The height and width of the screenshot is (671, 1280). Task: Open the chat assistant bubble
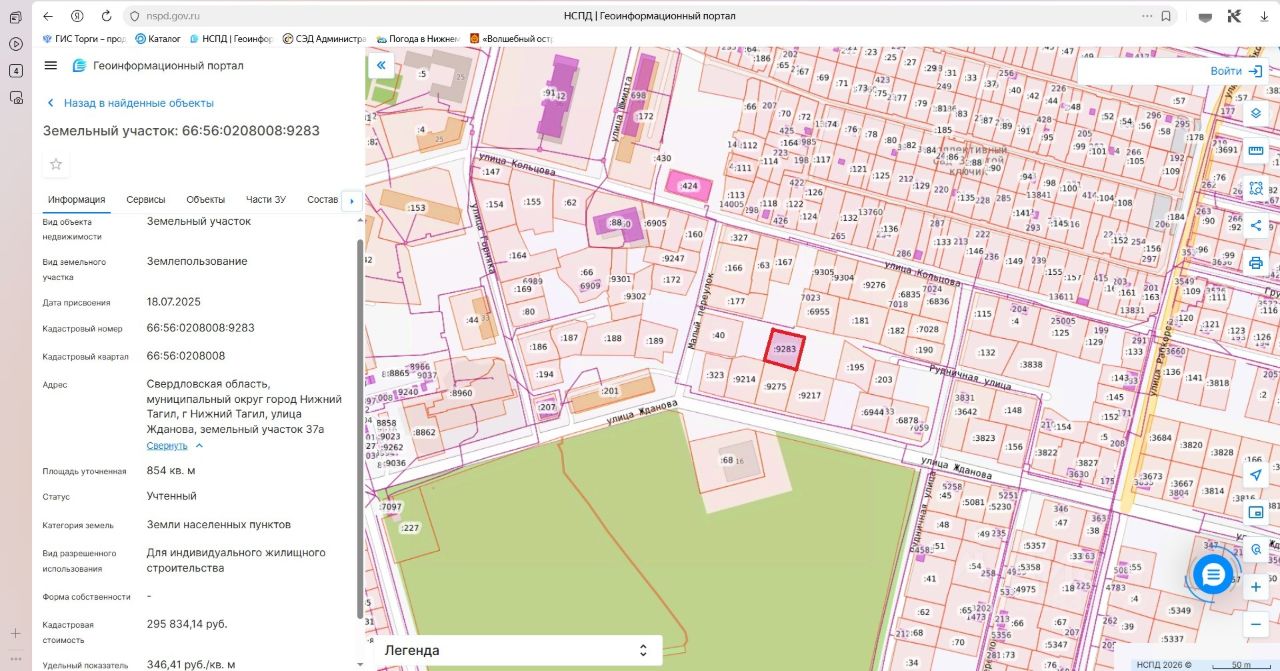pyautogui.click(x=1213, y=574)
